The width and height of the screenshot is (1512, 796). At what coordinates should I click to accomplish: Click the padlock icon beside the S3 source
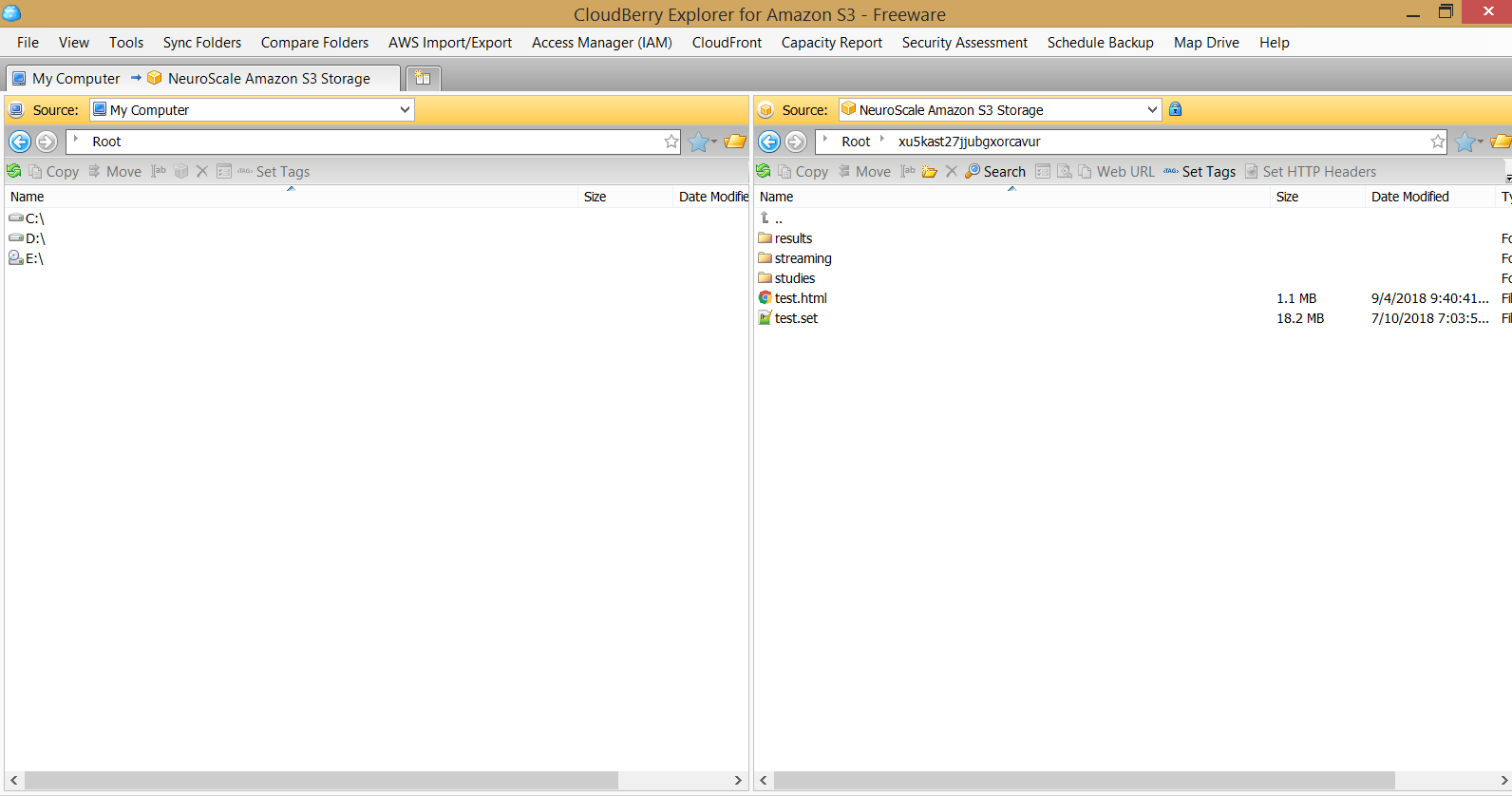1176,109
